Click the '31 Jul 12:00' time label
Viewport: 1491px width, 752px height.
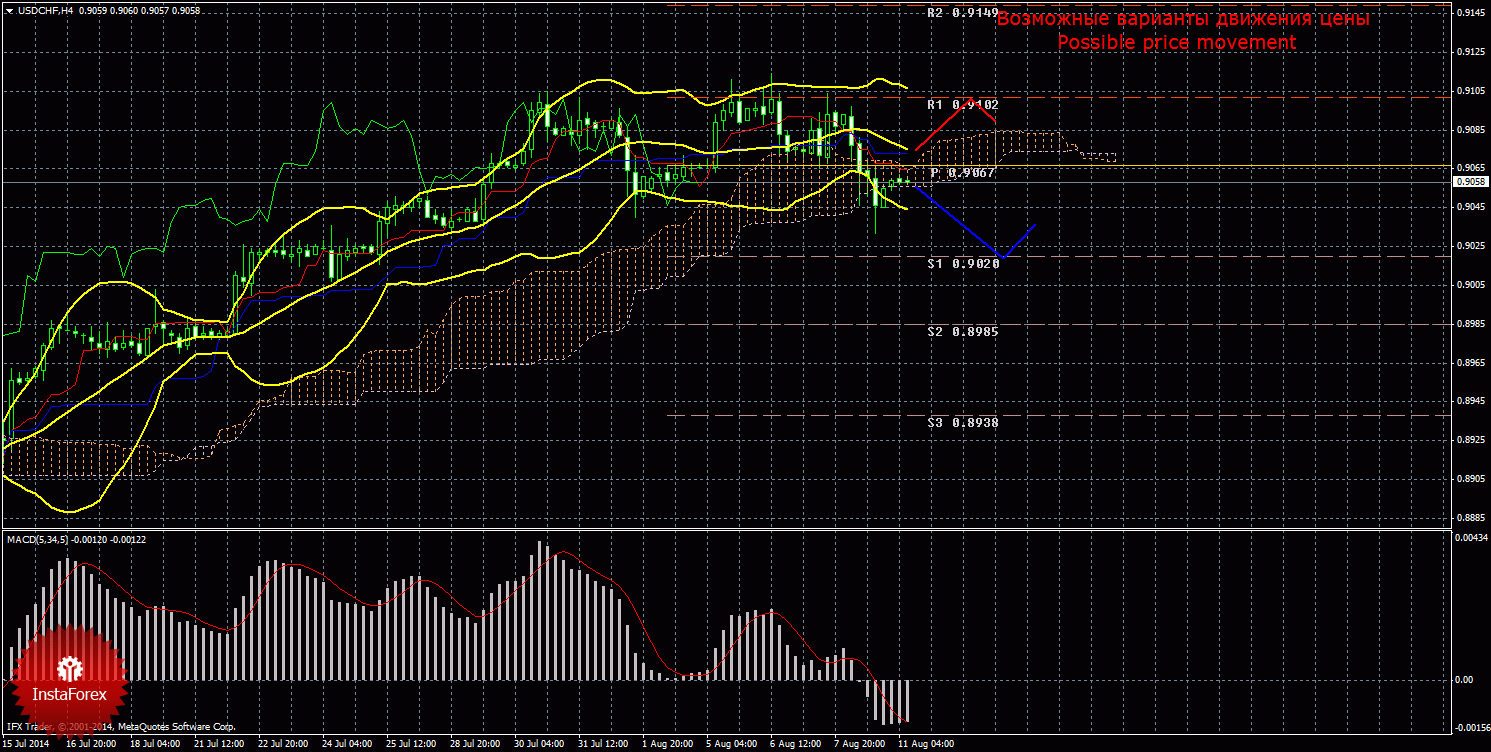coord(604,744)
